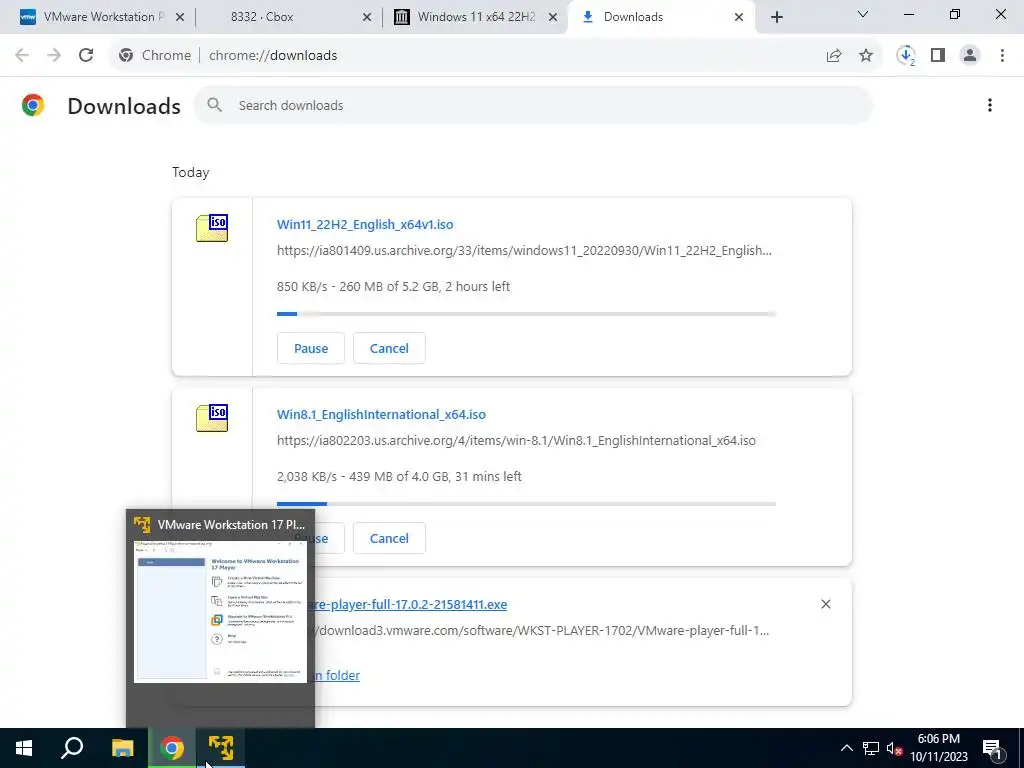The height and width of the screenshot is (768, 1024).
Task: Switch to the 8332 - Cbox tab
Action: click(287, 17)
